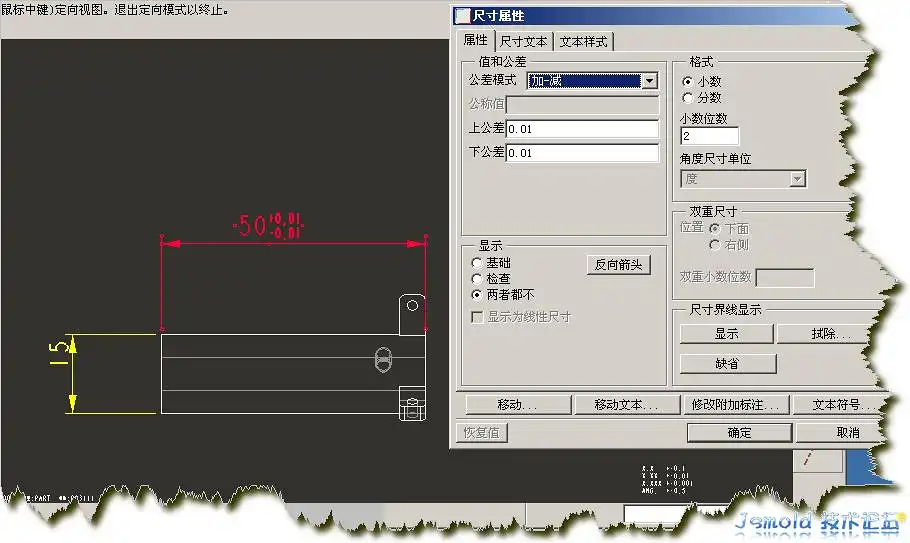Choose 检查 display radio option

[477, 279]
